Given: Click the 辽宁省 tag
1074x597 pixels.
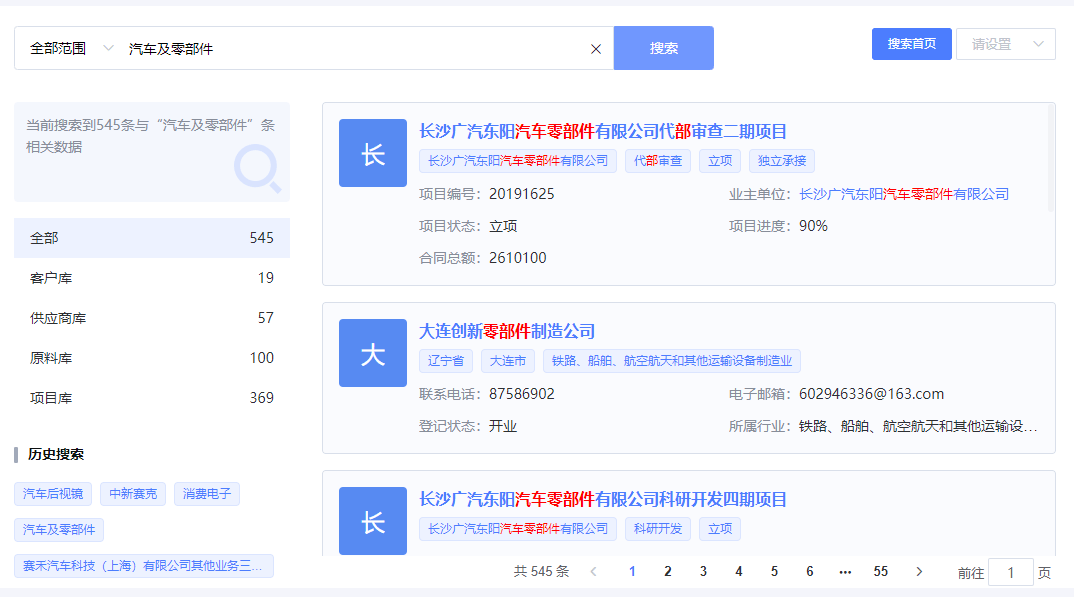Looking at the screenshot, I should (x=446, y=361).
